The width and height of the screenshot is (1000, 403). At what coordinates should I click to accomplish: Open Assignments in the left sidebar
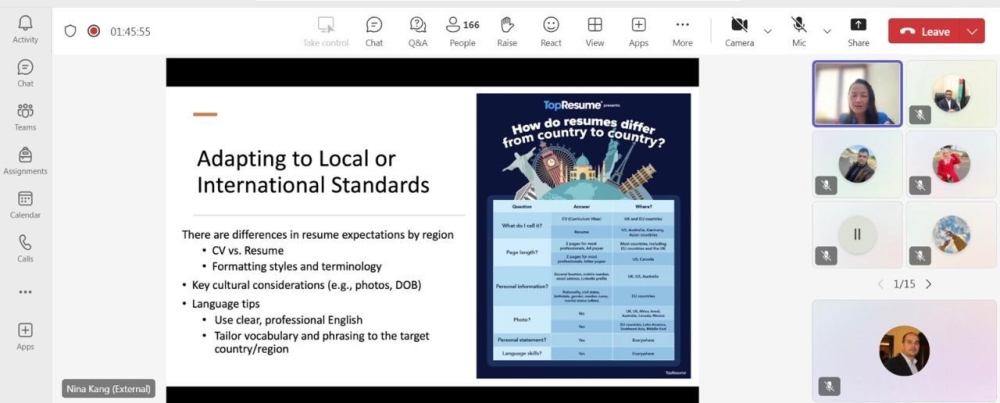coord(25,160)
